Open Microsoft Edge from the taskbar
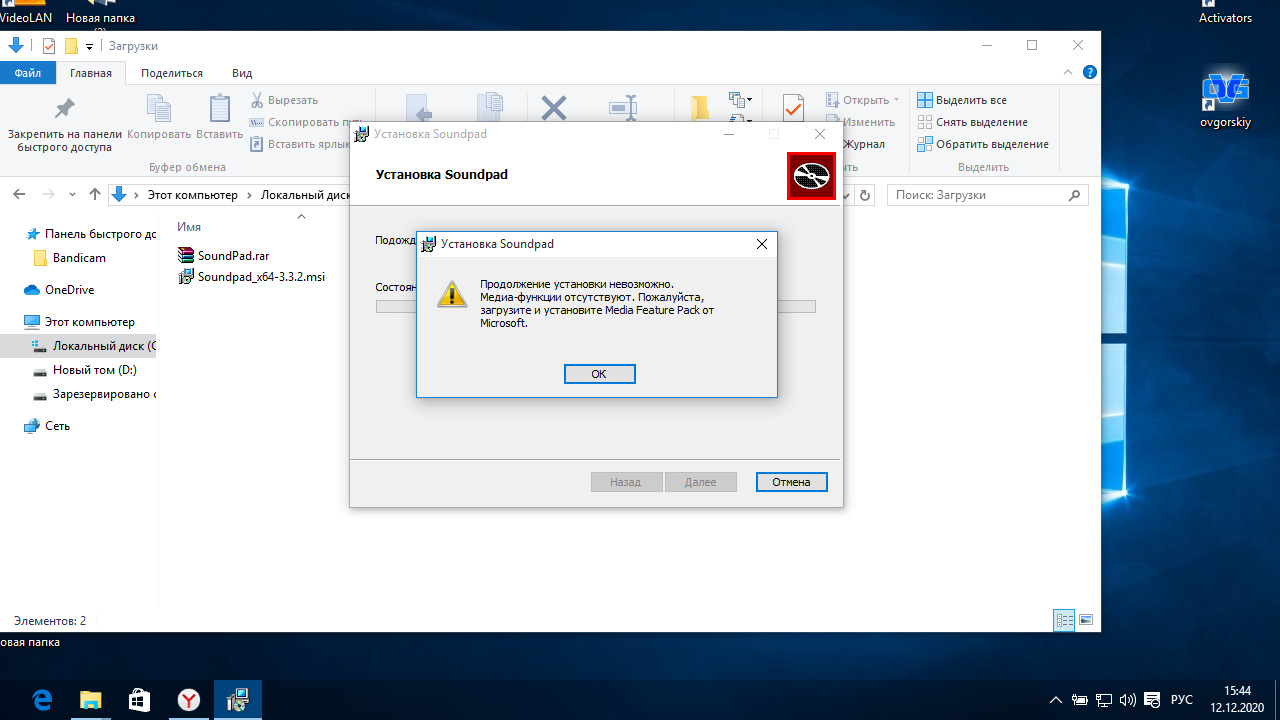Image resolution: width=1280 pixels, height=720 pixels. click(42, 700)
